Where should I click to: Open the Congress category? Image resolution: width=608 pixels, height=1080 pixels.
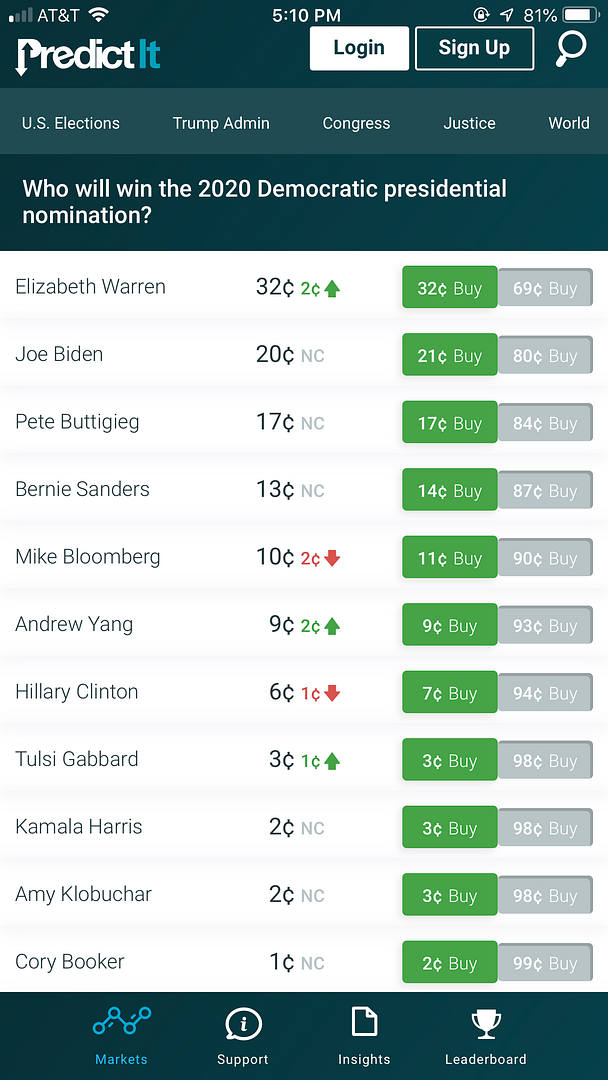click(x=356, y=123)
